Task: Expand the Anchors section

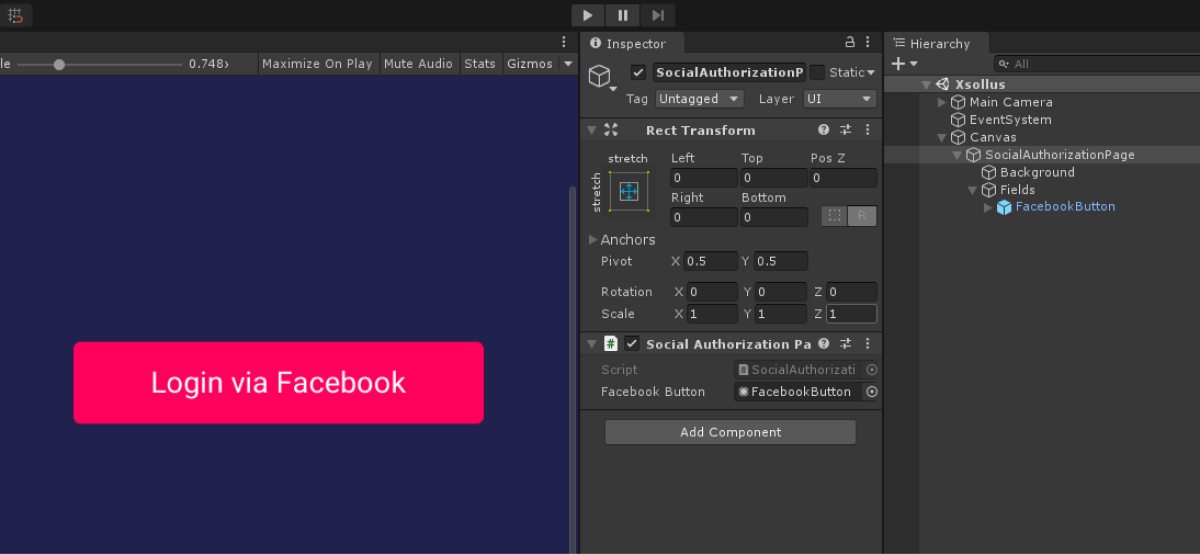Action: (x=593, y=240)
